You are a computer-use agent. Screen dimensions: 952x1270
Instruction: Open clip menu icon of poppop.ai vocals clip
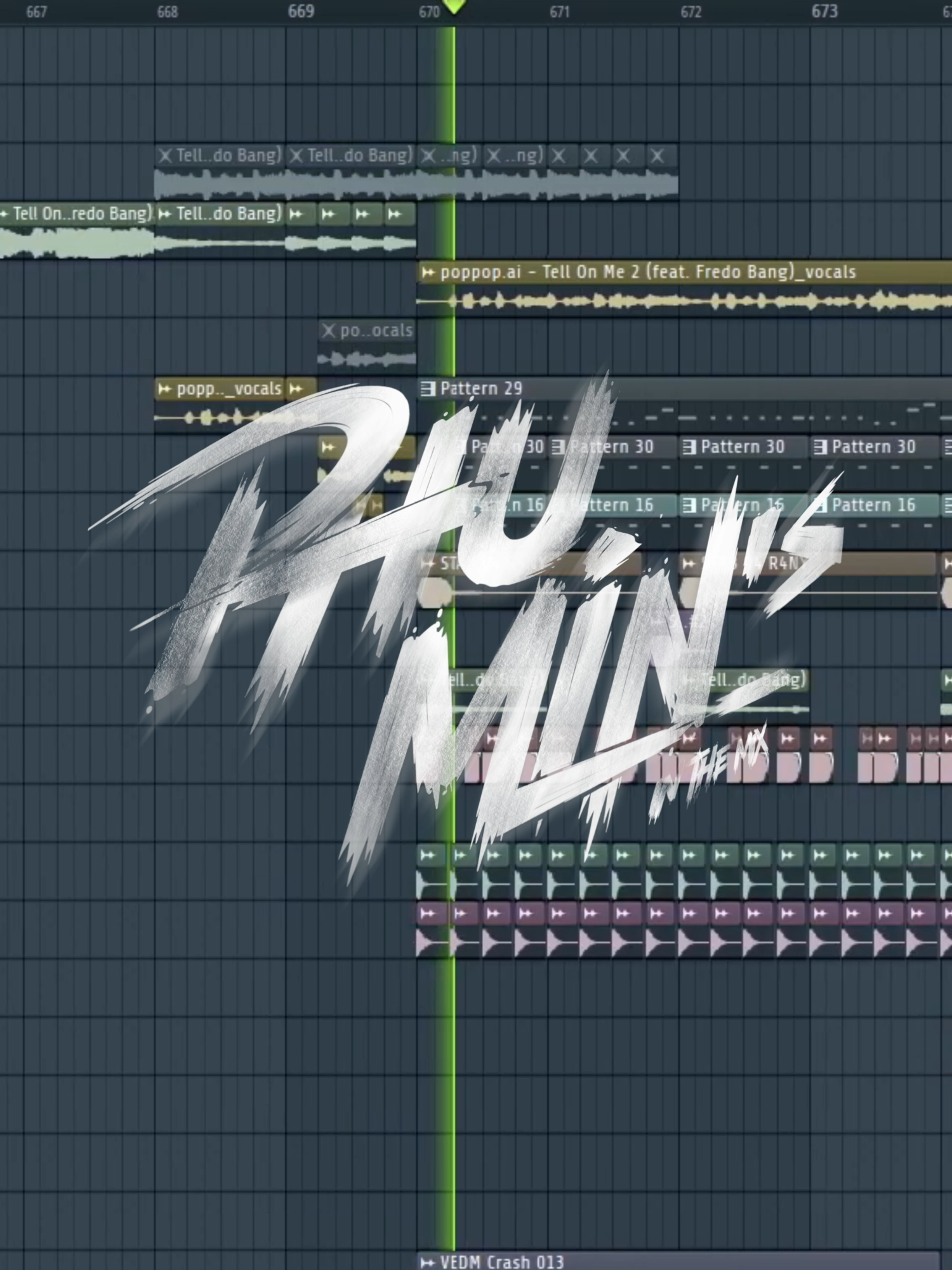click(x=428, y=273)
